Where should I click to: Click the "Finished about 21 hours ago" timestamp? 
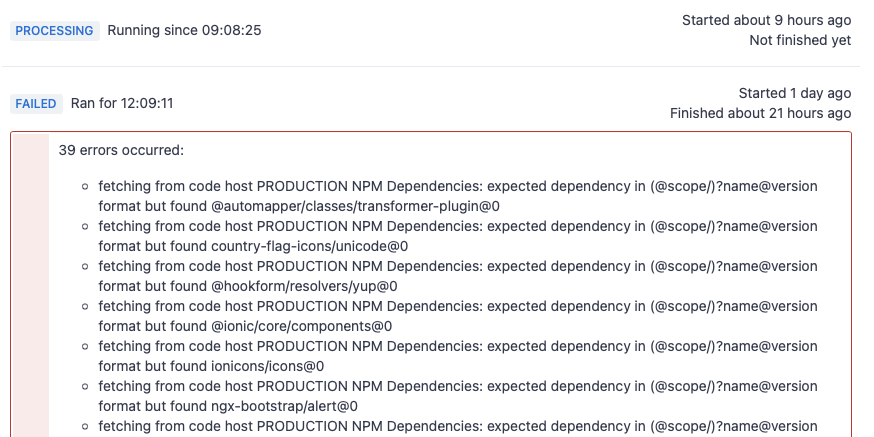point(760,113)
